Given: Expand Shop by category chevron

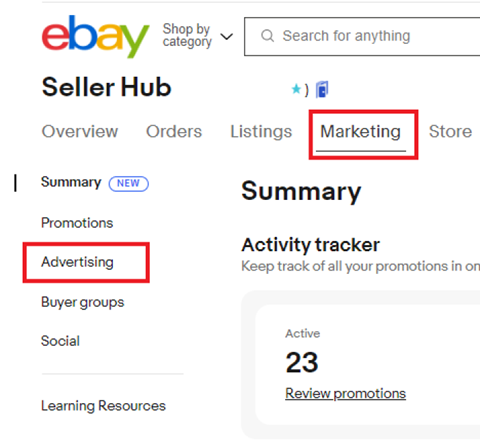Looking at the screenshot, I should (x=227, y=36).
